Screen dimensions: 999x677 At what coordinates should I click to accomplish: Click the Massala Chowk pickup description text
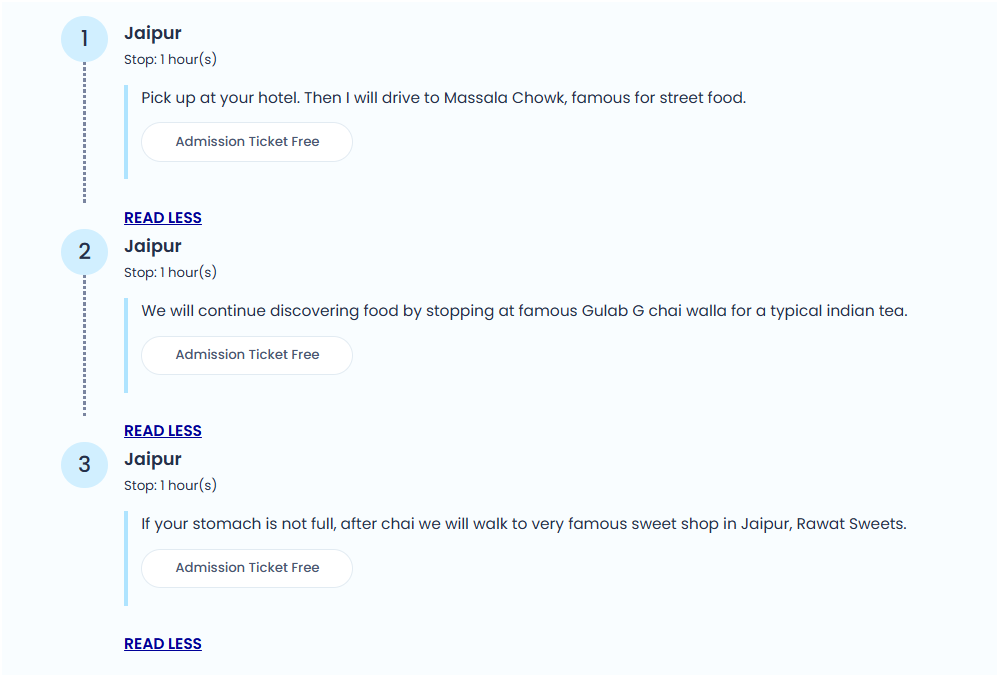click(443, 98)
